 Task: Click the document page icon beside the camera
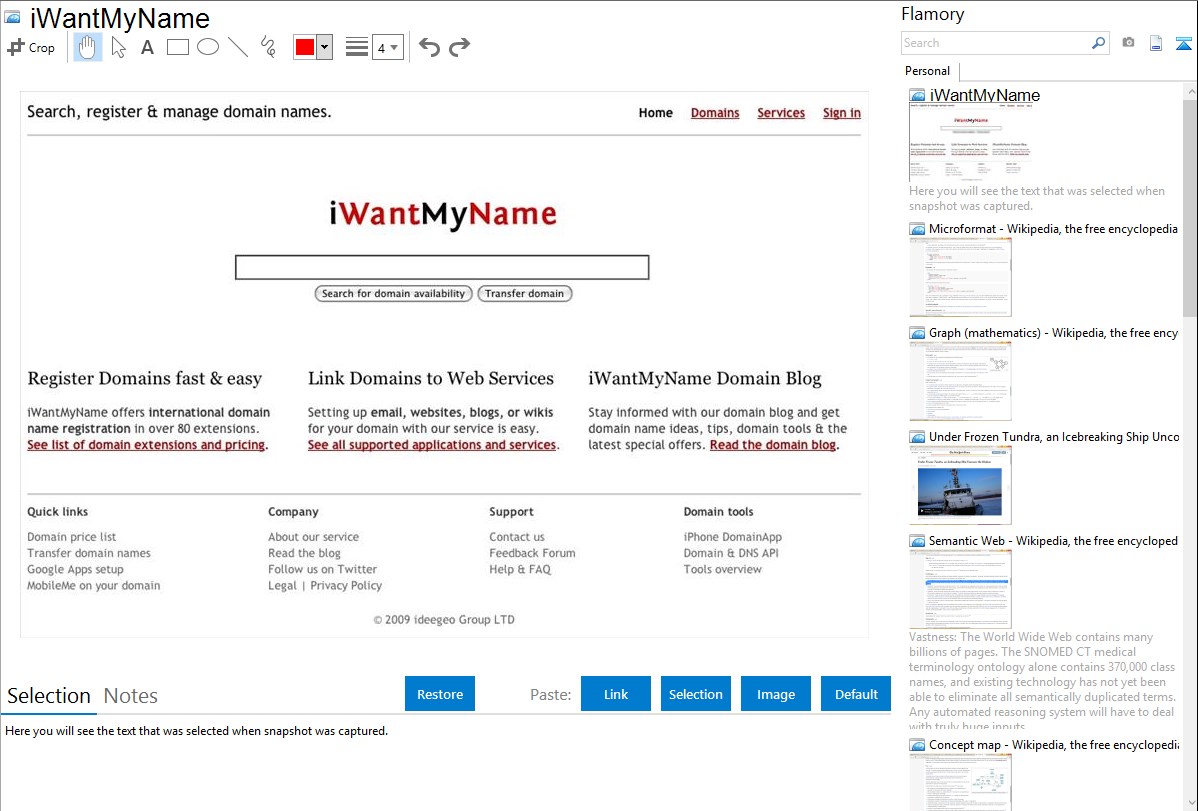(1156, 43)
